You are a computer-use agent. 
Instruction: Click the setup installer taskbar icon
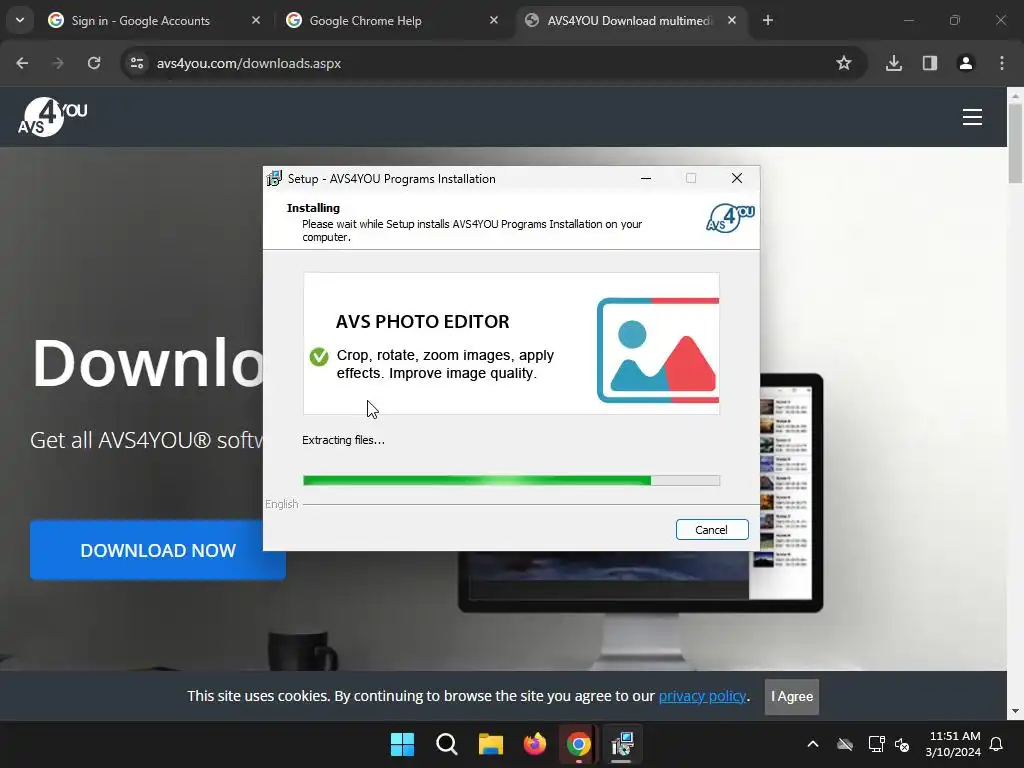click(622, 744)
